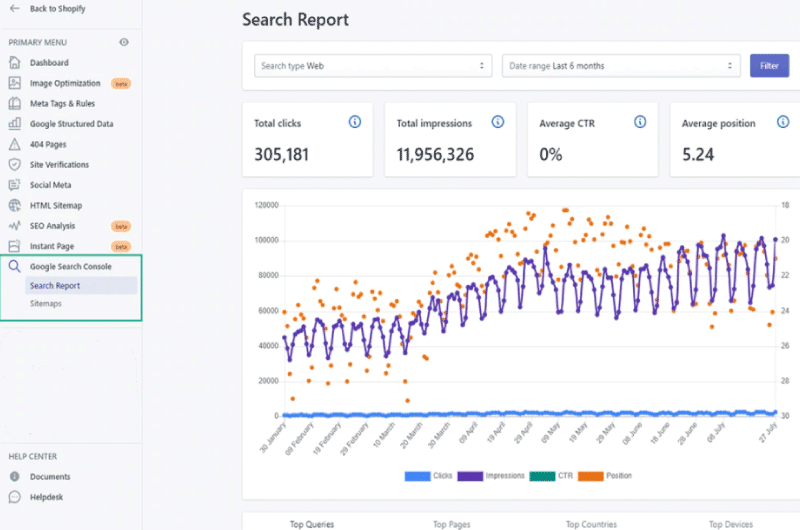Click the Total clicks value 305,181
Screen dimensions: 800x530
click(282, 154)
